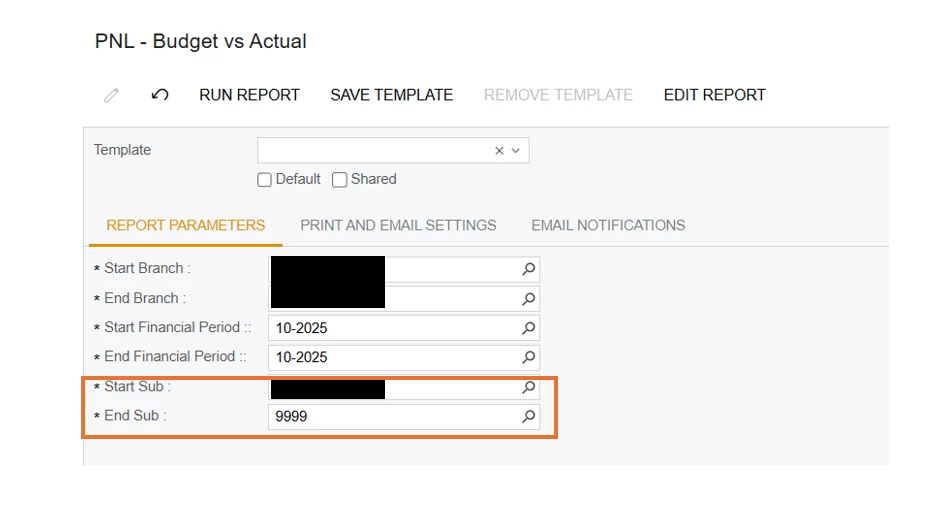Click the End Financial Period label
Image resolution: width=935 pixels, height=525 pixels.
175,356
